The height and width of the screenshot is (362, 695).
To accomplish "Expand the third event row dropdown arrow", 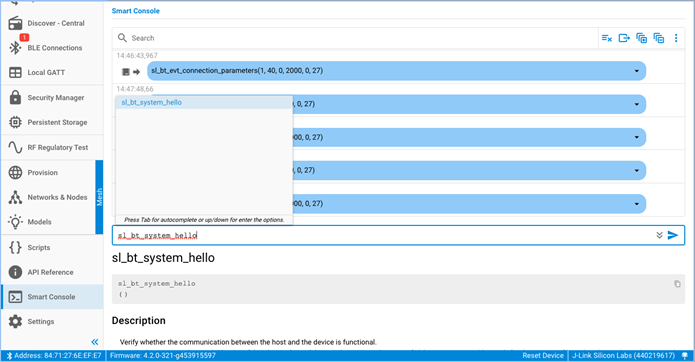I will click(x=636, y=137).
